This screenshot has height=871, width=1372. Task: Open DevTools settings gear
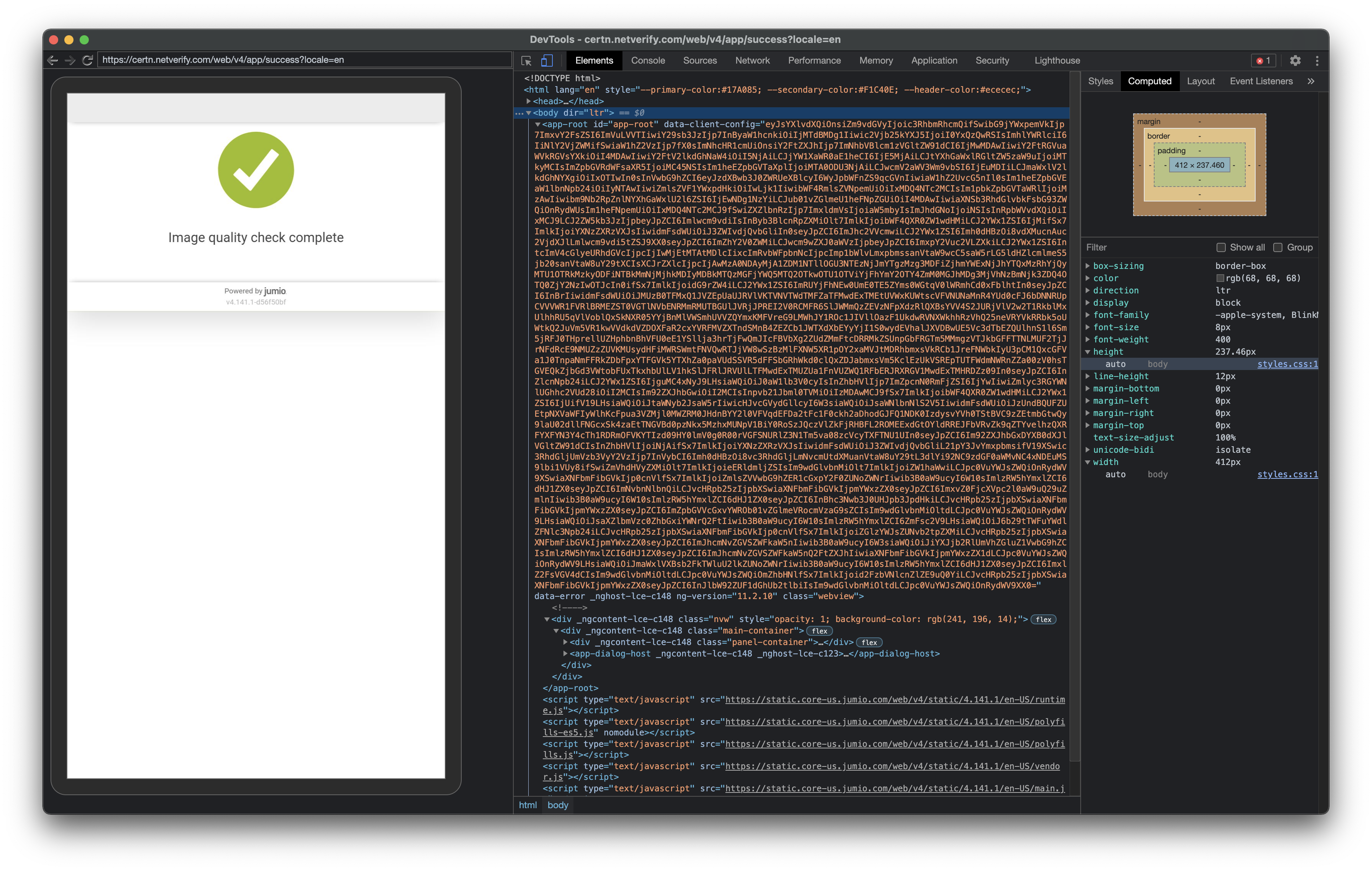click(1295, 61)
